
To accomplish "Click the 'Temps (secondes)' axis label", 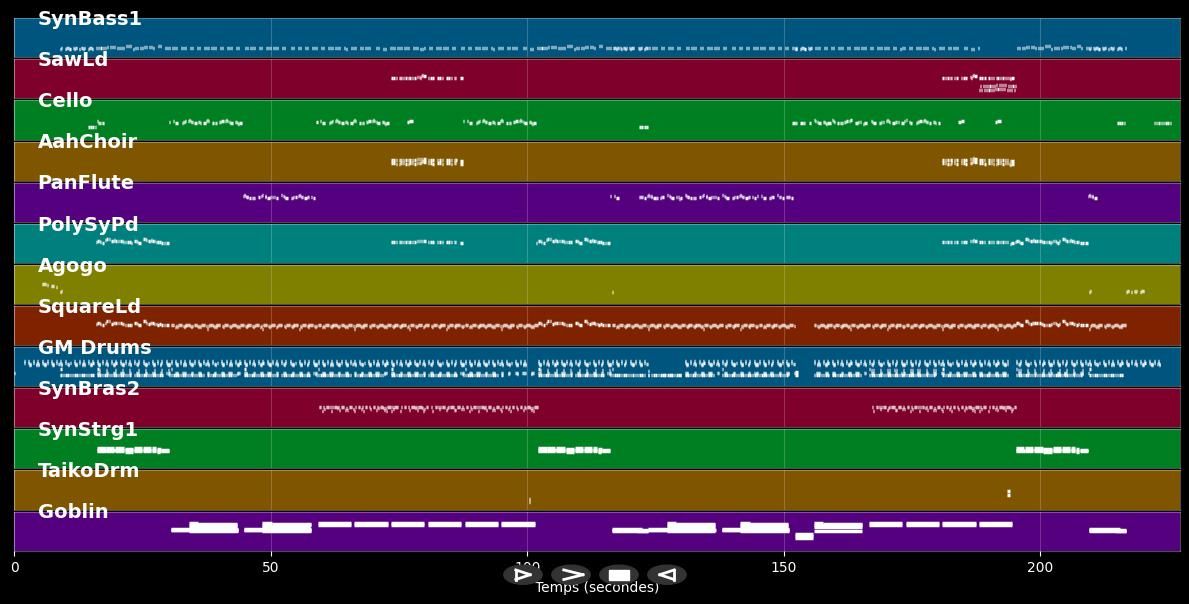I will [x=597, y=588].
